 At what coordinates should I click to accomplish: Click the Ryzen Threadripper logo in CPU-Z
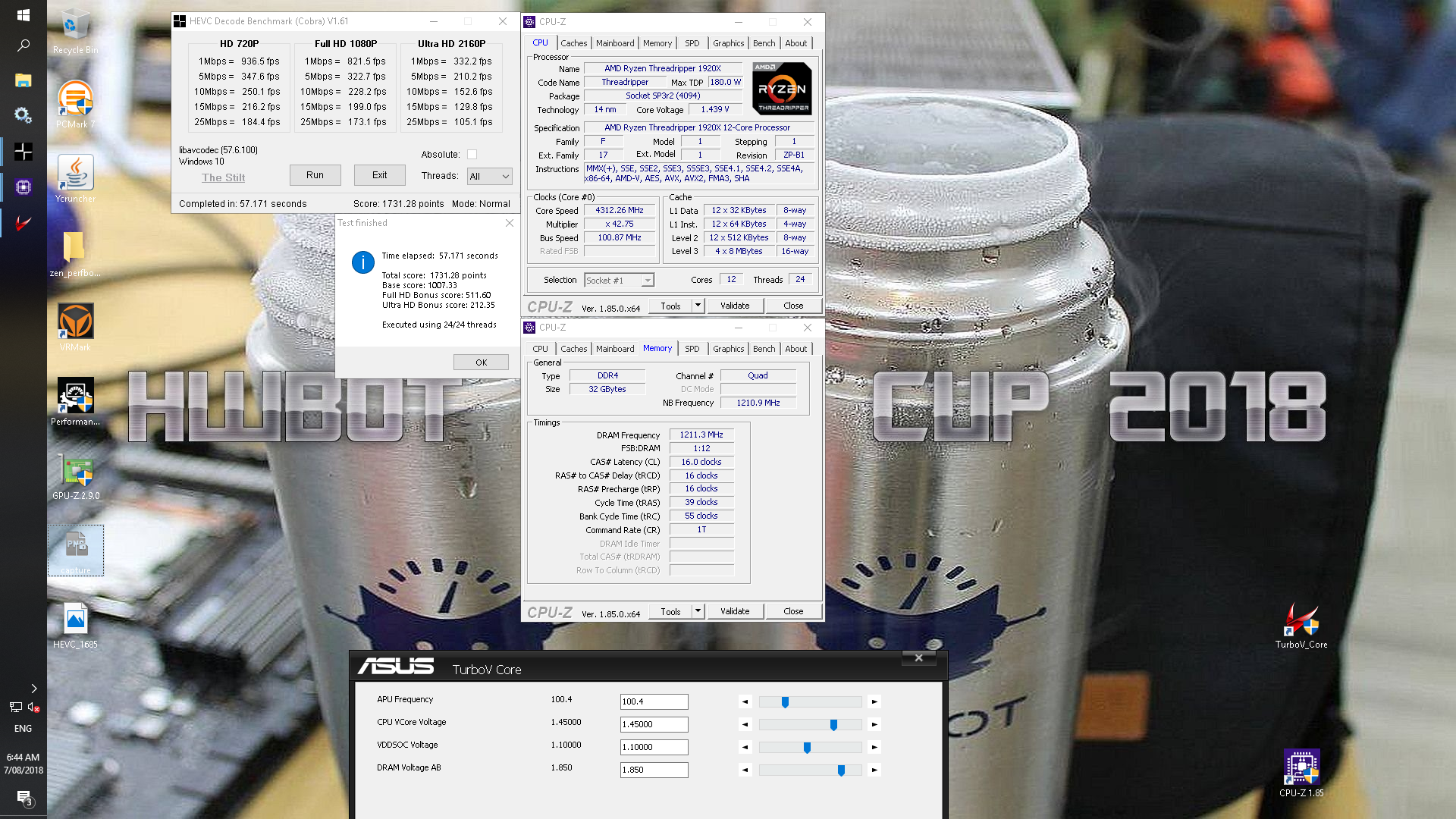coord(782,89)
